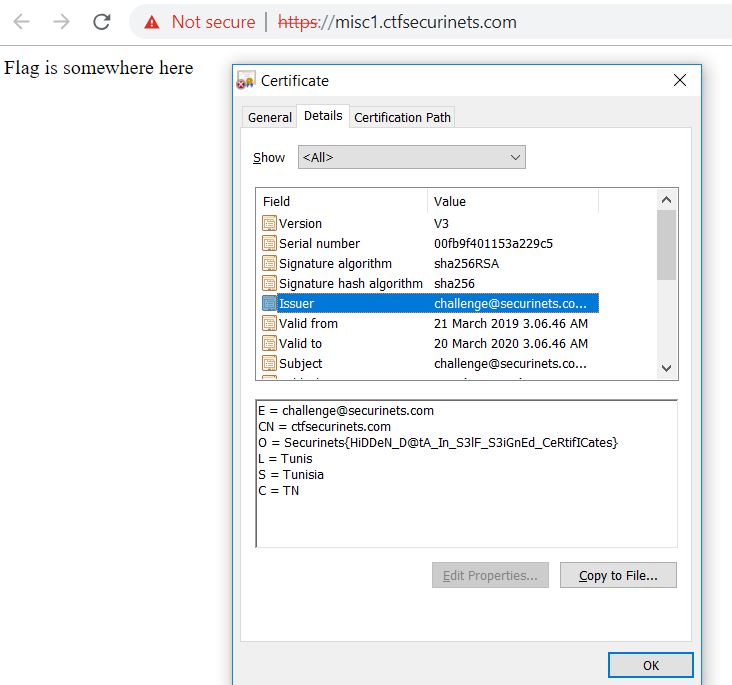This screenshot has width=732, height=685.
Task: Select the Valid to field row icon
Action: pyautogui.click(x=269, y=343)
